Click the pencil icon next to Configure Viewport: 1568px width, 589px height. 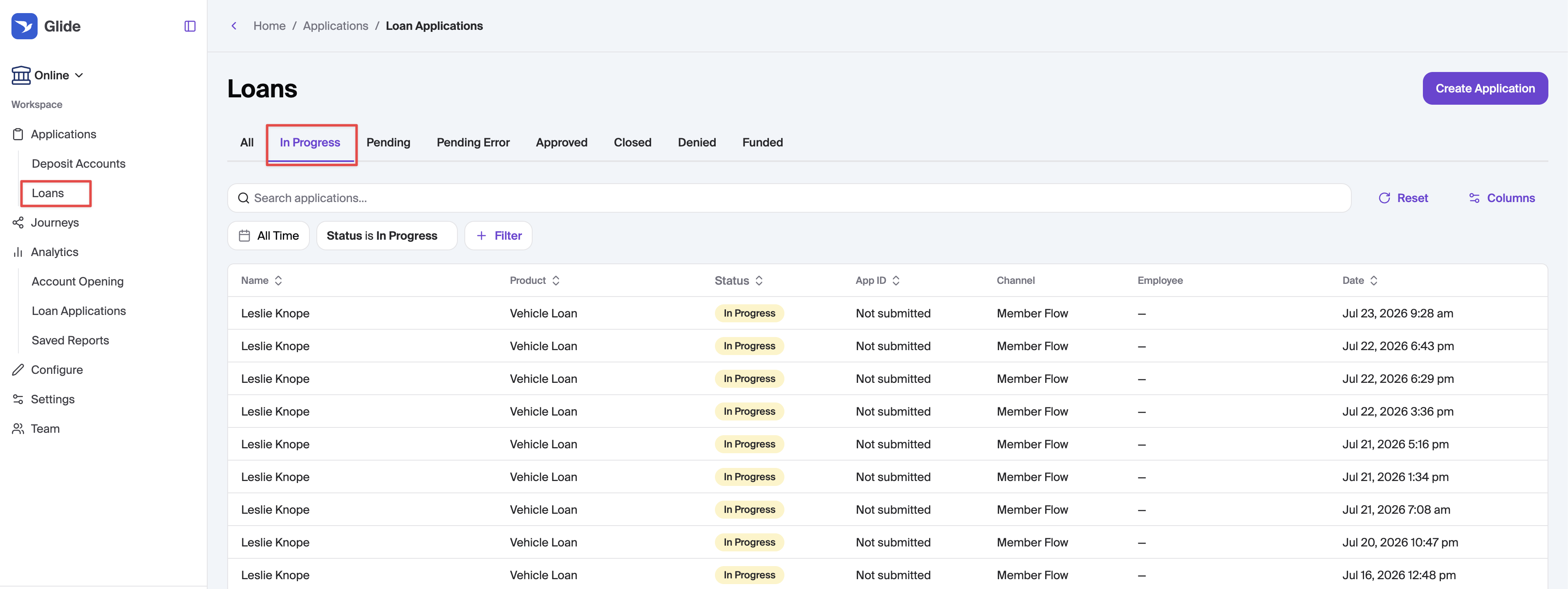[18, 370]
